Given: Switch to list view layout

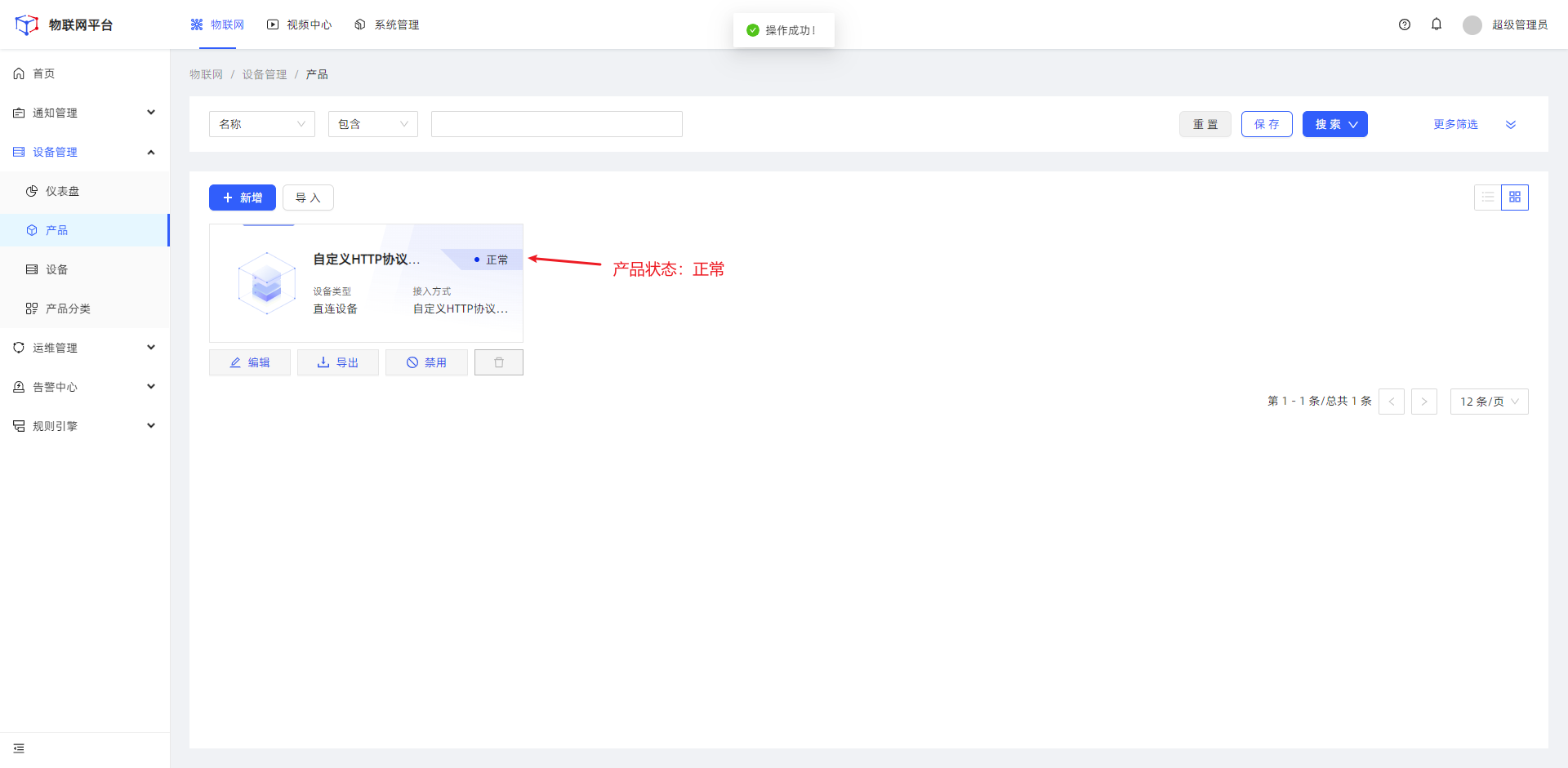Looking at the screenshot, I should click(1488, 198).
